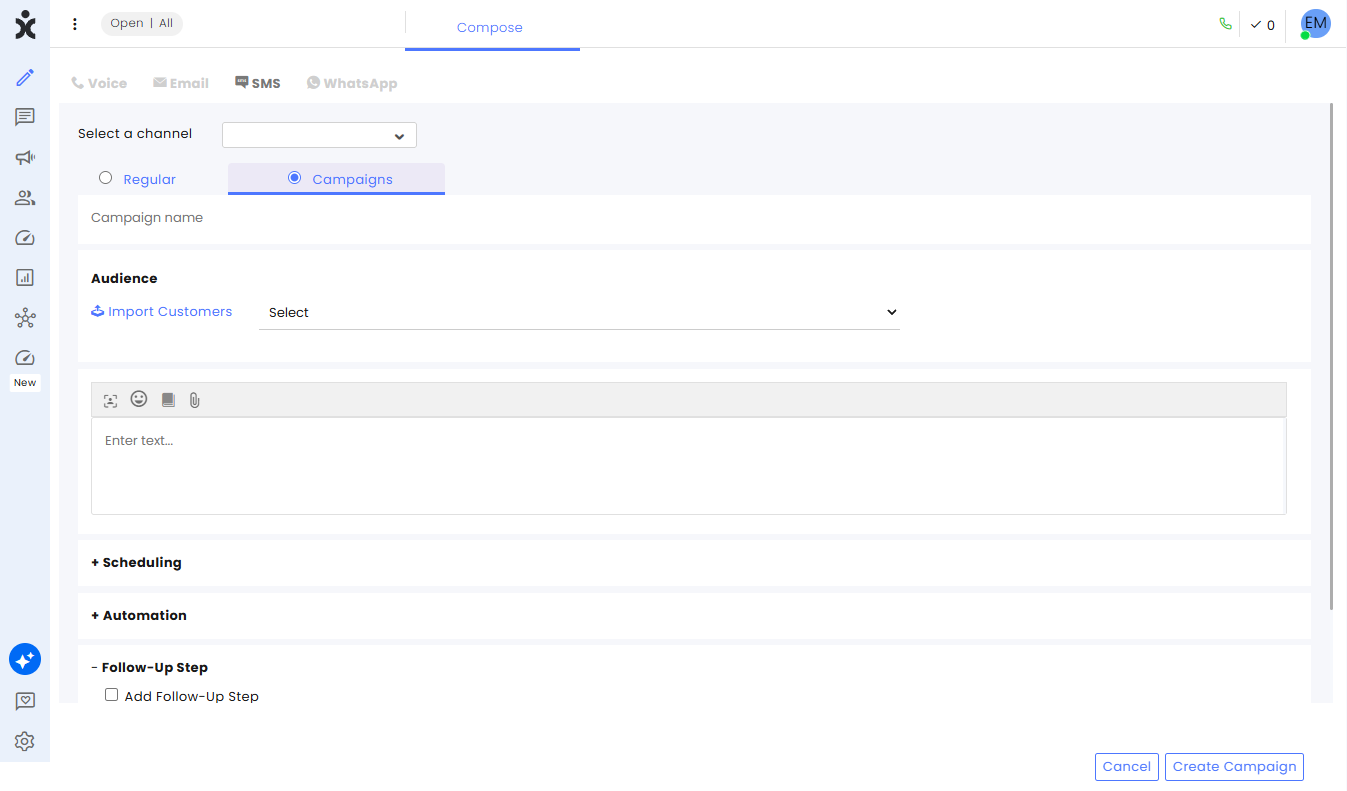Image resolution: width=1347 pixels, height=791 pixels.
Task: Click the Cancel button
Action: [1127, 767]
